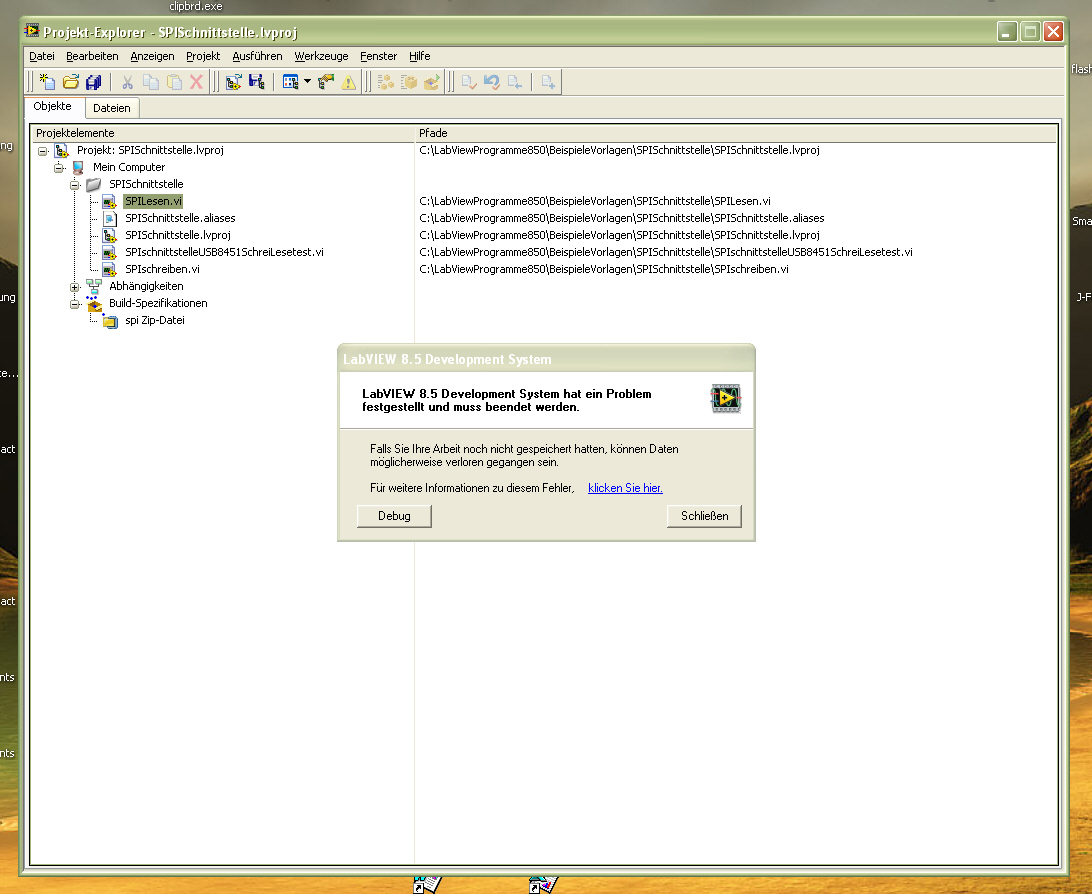Screen dimensions: 1092x894
Task: Minimize the Projekt-Explorer window
Action: [1007, 31]
